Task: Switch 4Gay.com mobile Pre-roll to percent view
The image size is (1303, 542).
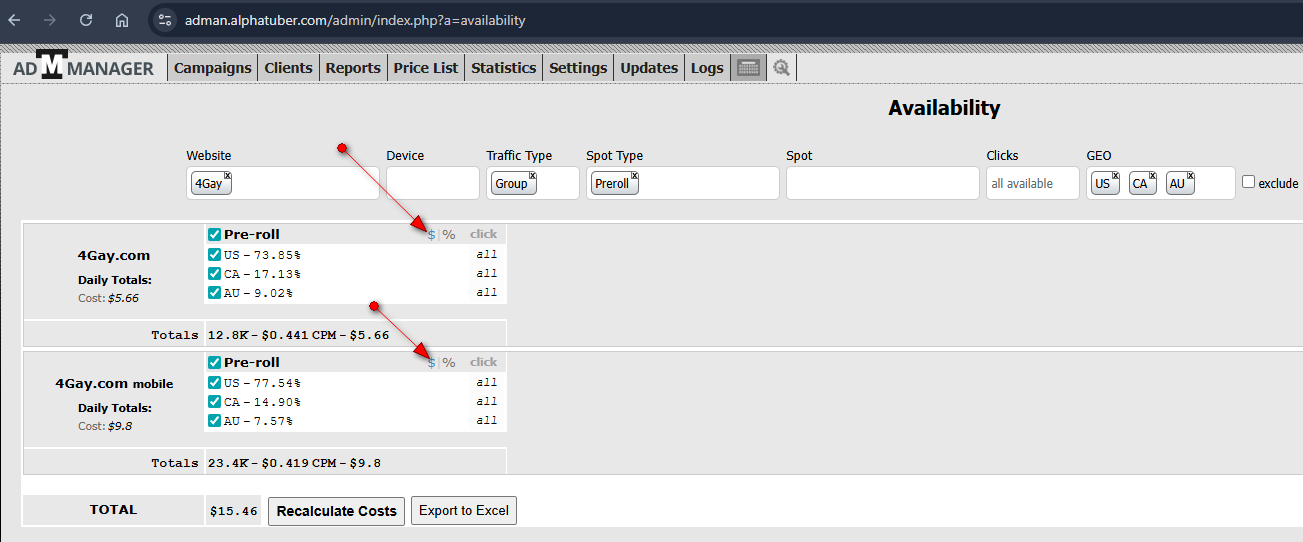Action: [449, 363]
